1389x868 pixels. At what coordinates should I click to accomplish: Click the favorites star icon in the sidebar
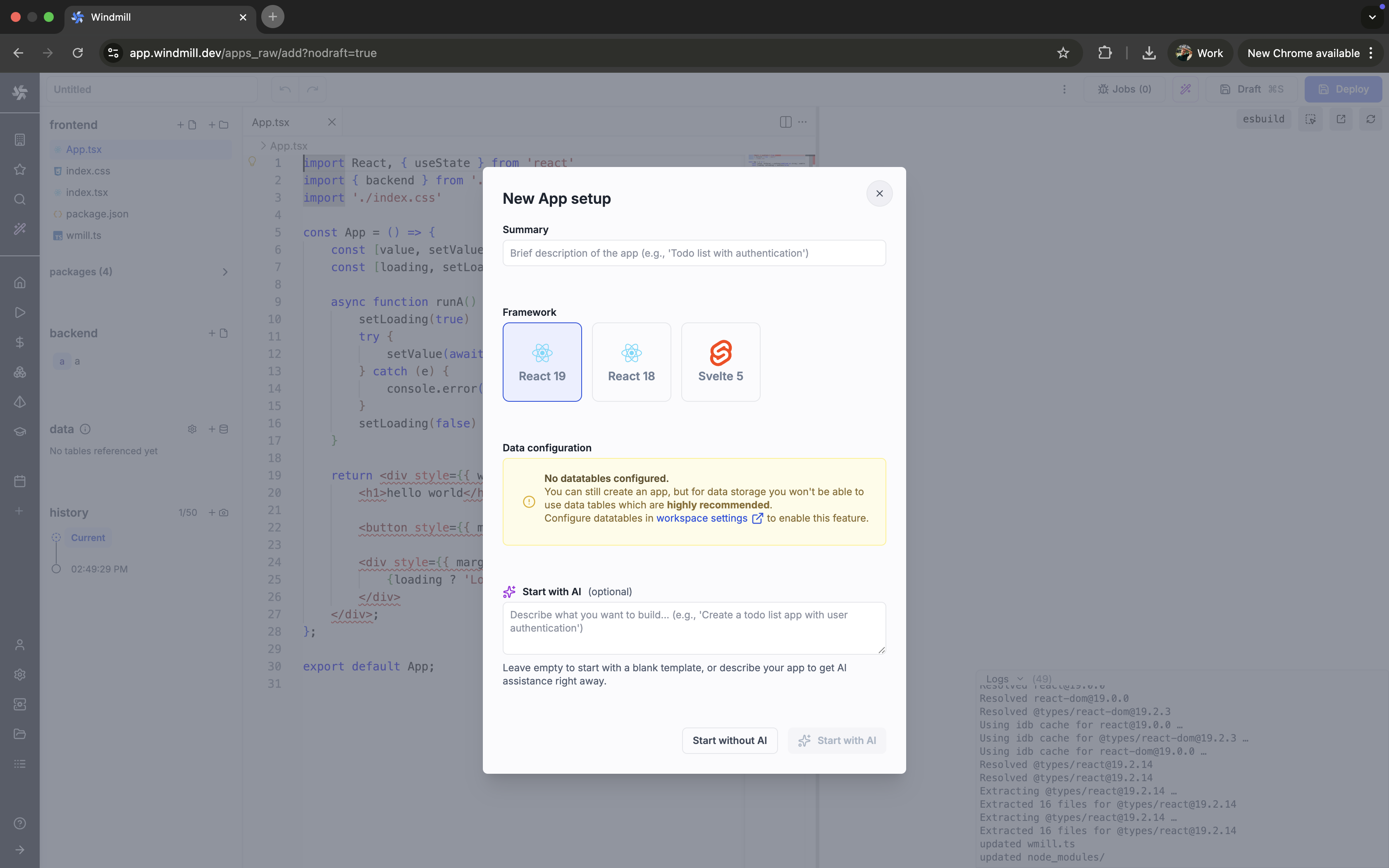click(19, 169)
